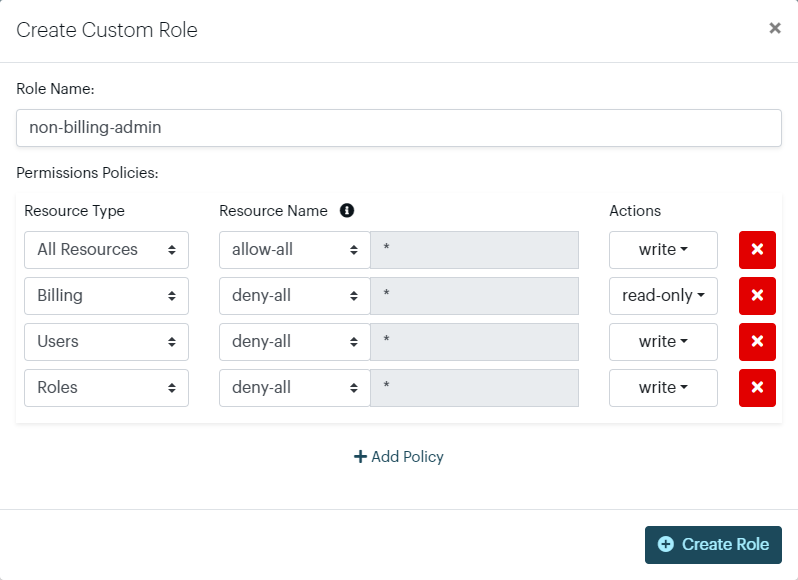
Task: Expand the Users resource type dropdown
Action: pyautogui.click(x=106, y=342)
